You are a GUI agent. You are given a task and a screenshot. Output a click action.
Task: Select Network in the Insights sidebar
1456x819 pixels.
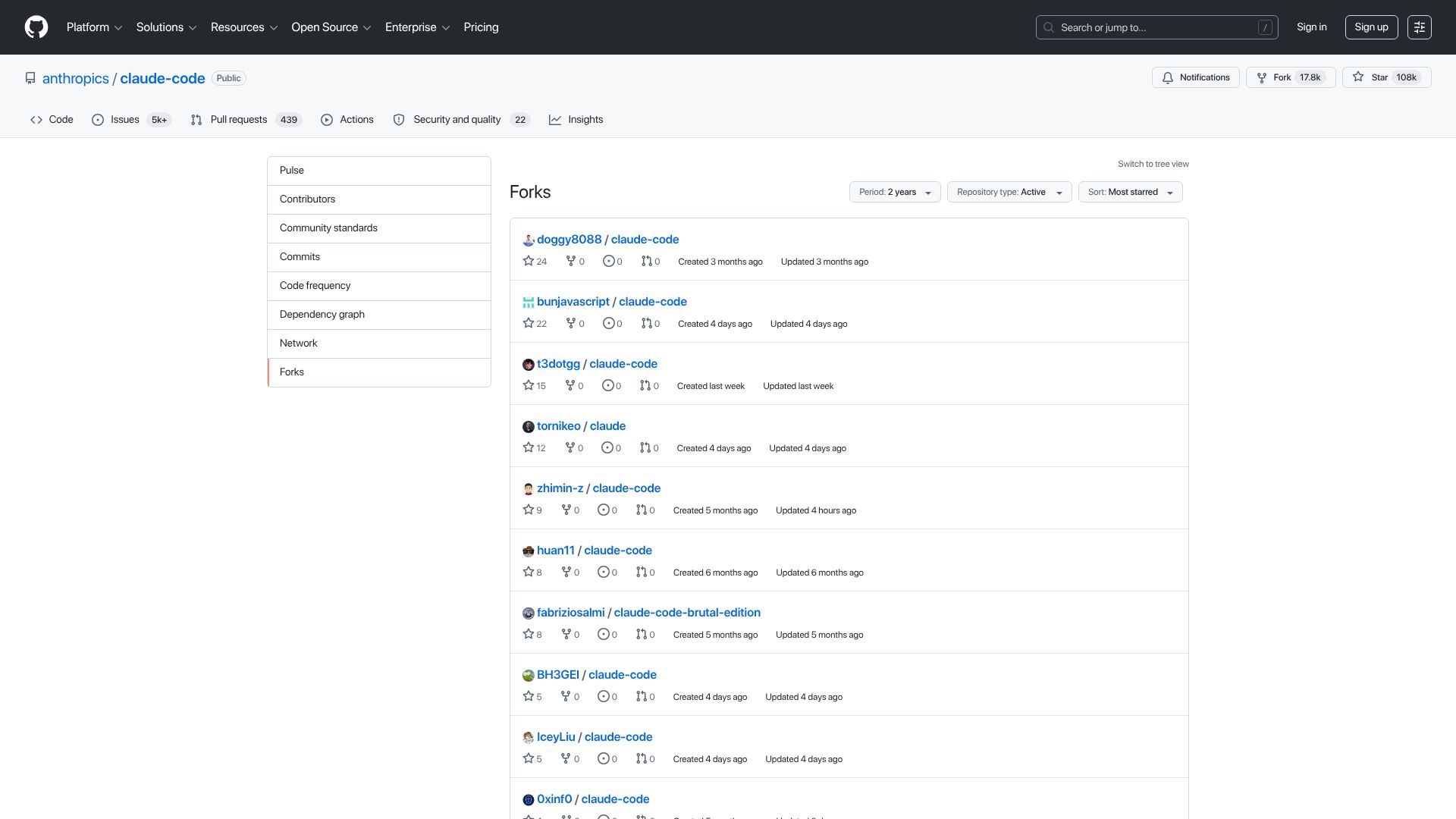click(x=379, y=344)
